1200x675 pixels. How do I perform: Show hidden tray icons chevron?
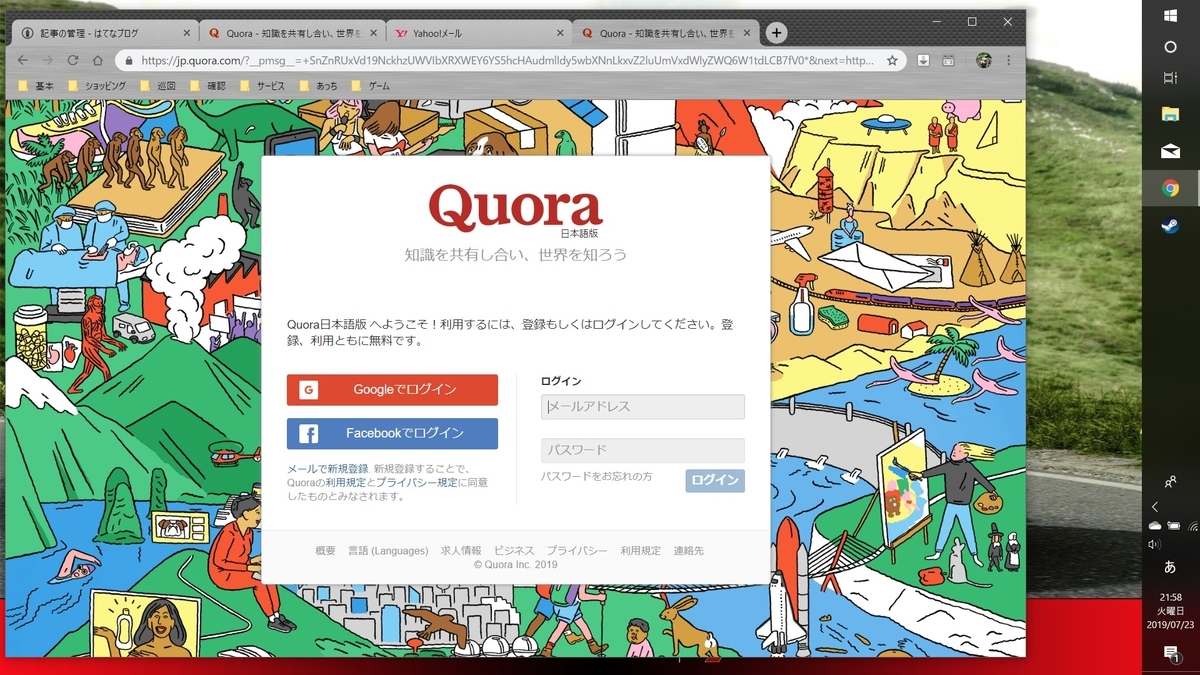coord(1156,507)
